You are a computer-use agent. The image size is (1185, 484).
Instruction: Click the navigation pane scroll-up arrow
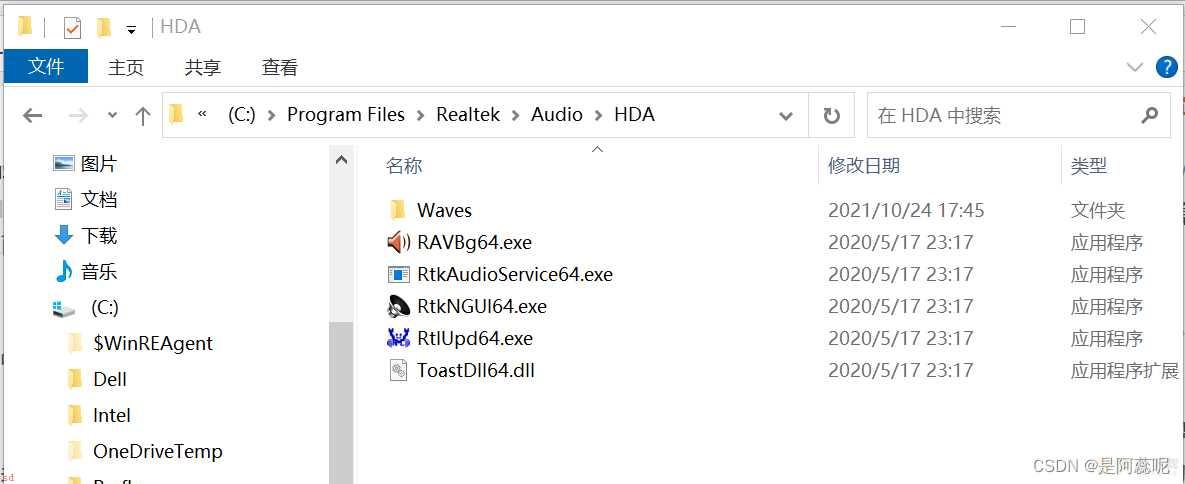(x=341, y=160)
